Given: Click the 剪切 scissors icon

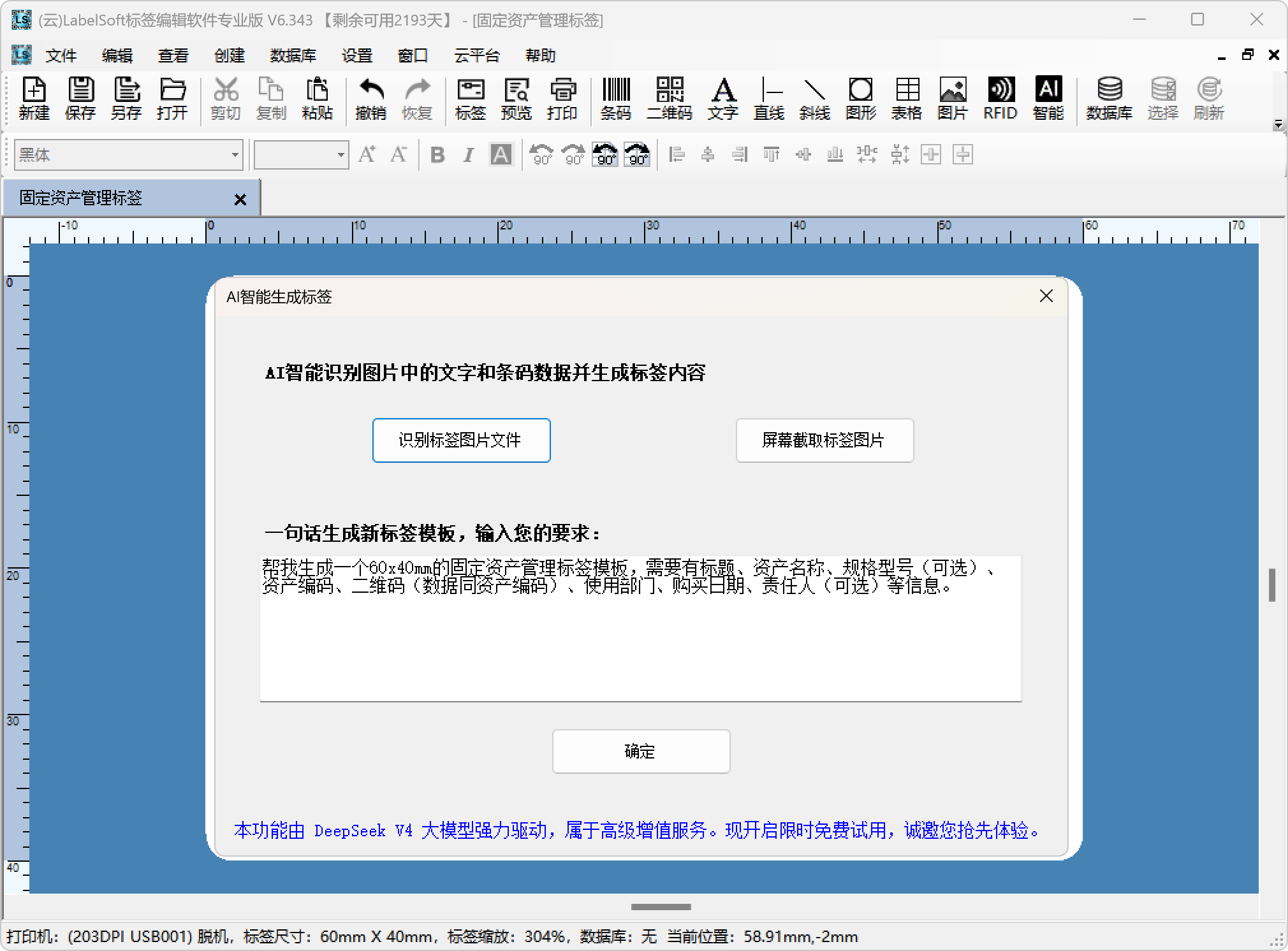Looking at the screenshot, I should (226, 98).
